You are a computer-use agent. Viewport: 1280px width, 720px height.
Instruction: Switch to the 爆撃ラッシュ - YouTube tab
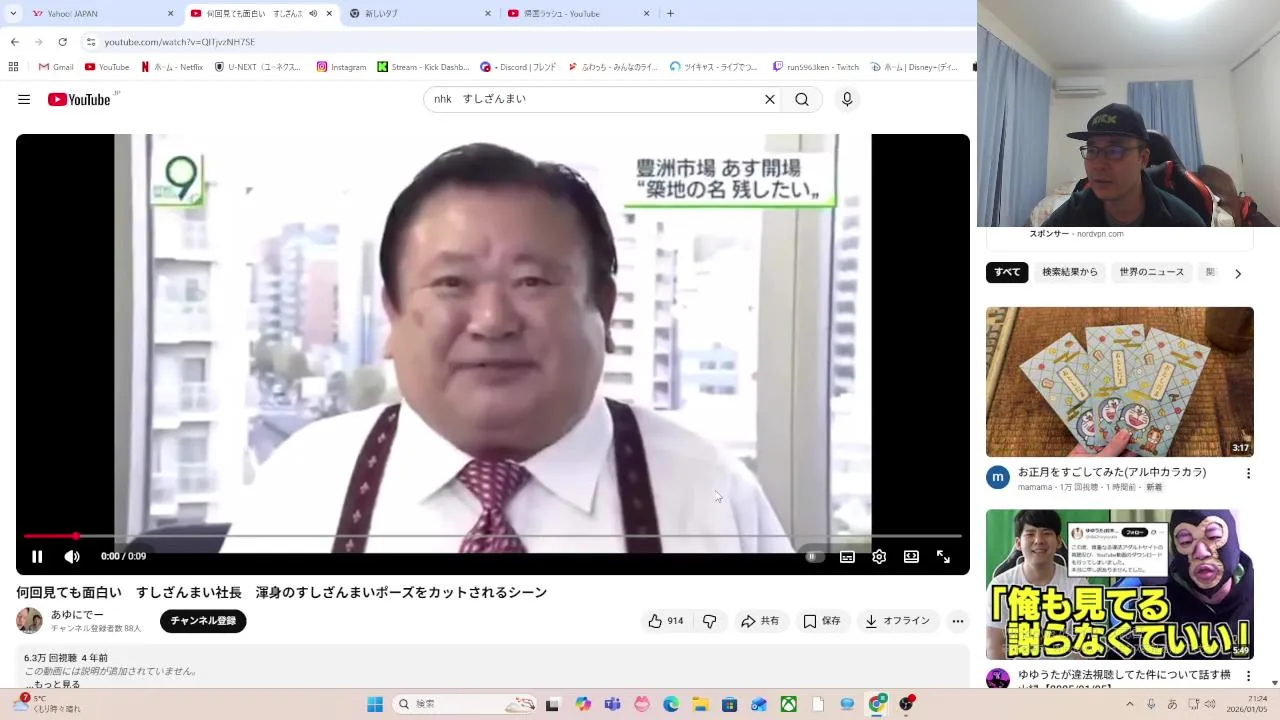[x=579, y=14]
